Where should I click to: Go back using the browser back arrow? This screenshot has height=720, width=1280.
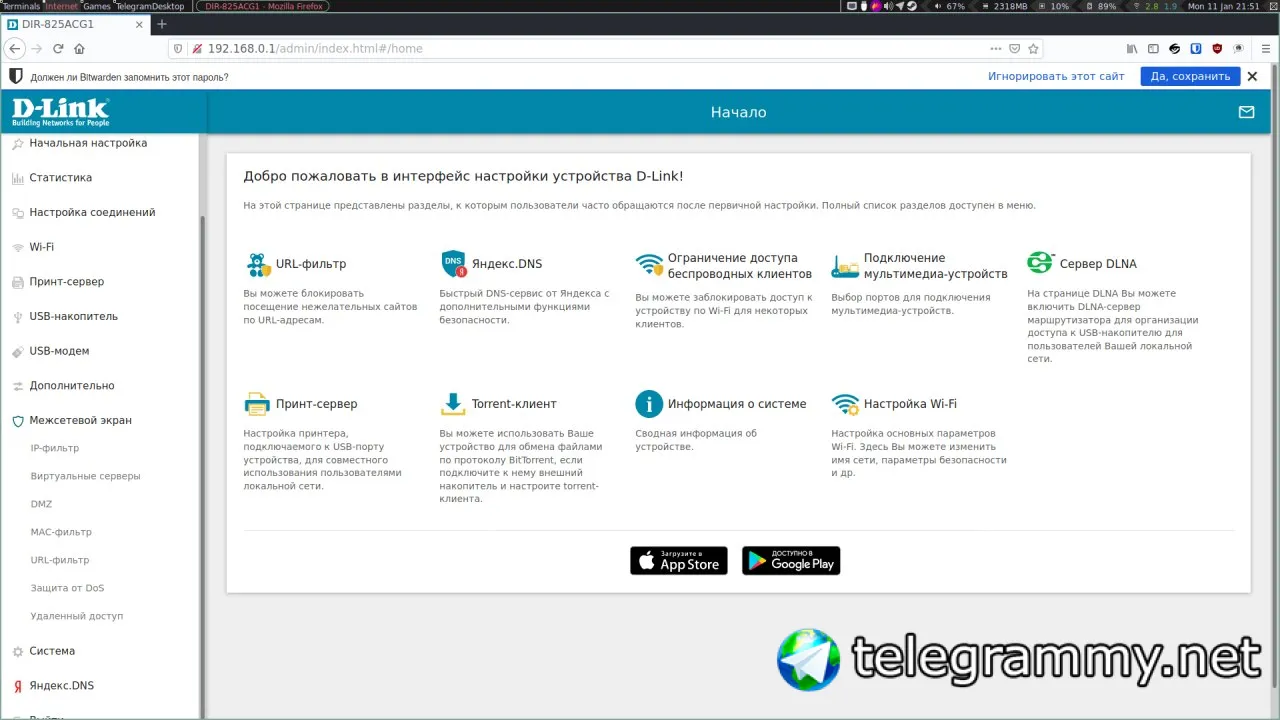click(14, 48)
